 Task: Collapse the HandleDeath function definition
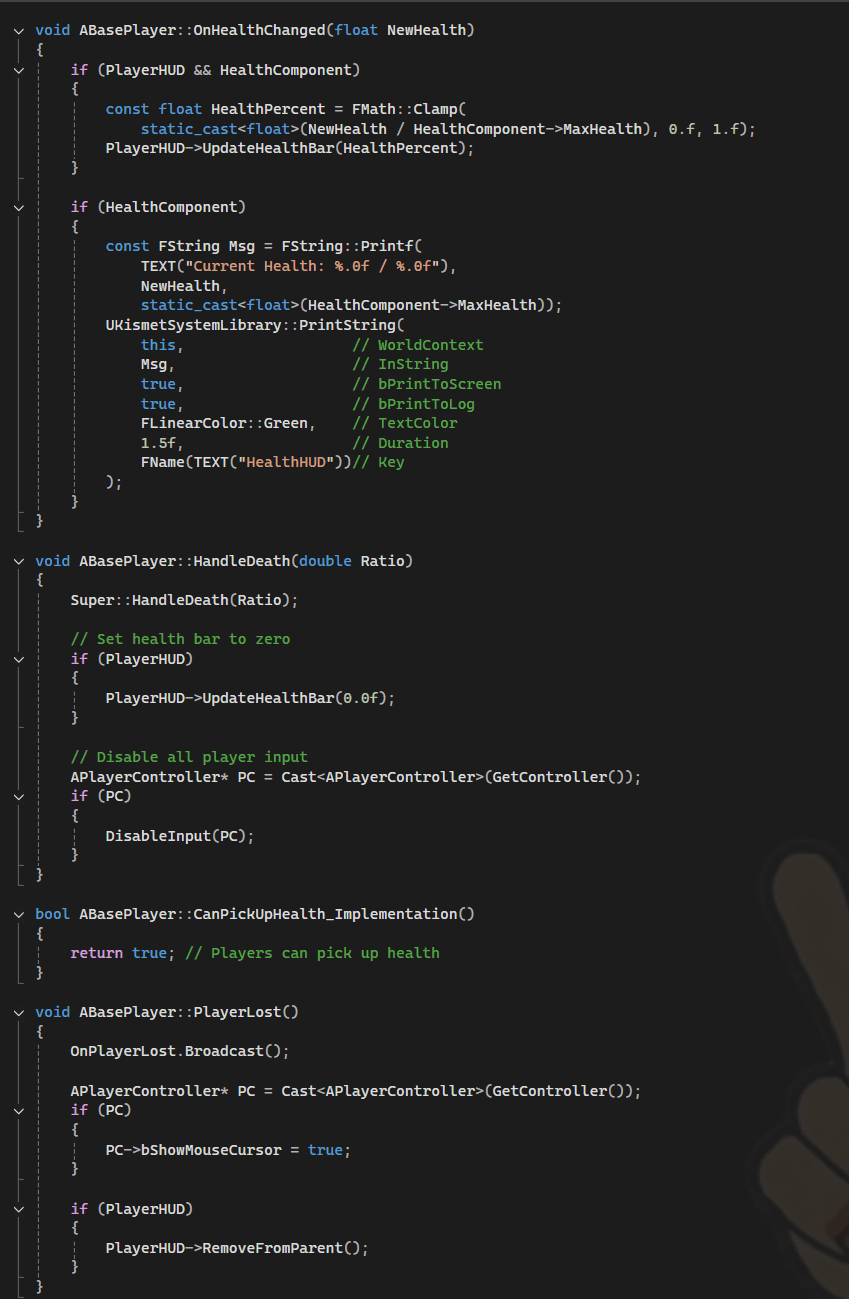click(19, 561)
